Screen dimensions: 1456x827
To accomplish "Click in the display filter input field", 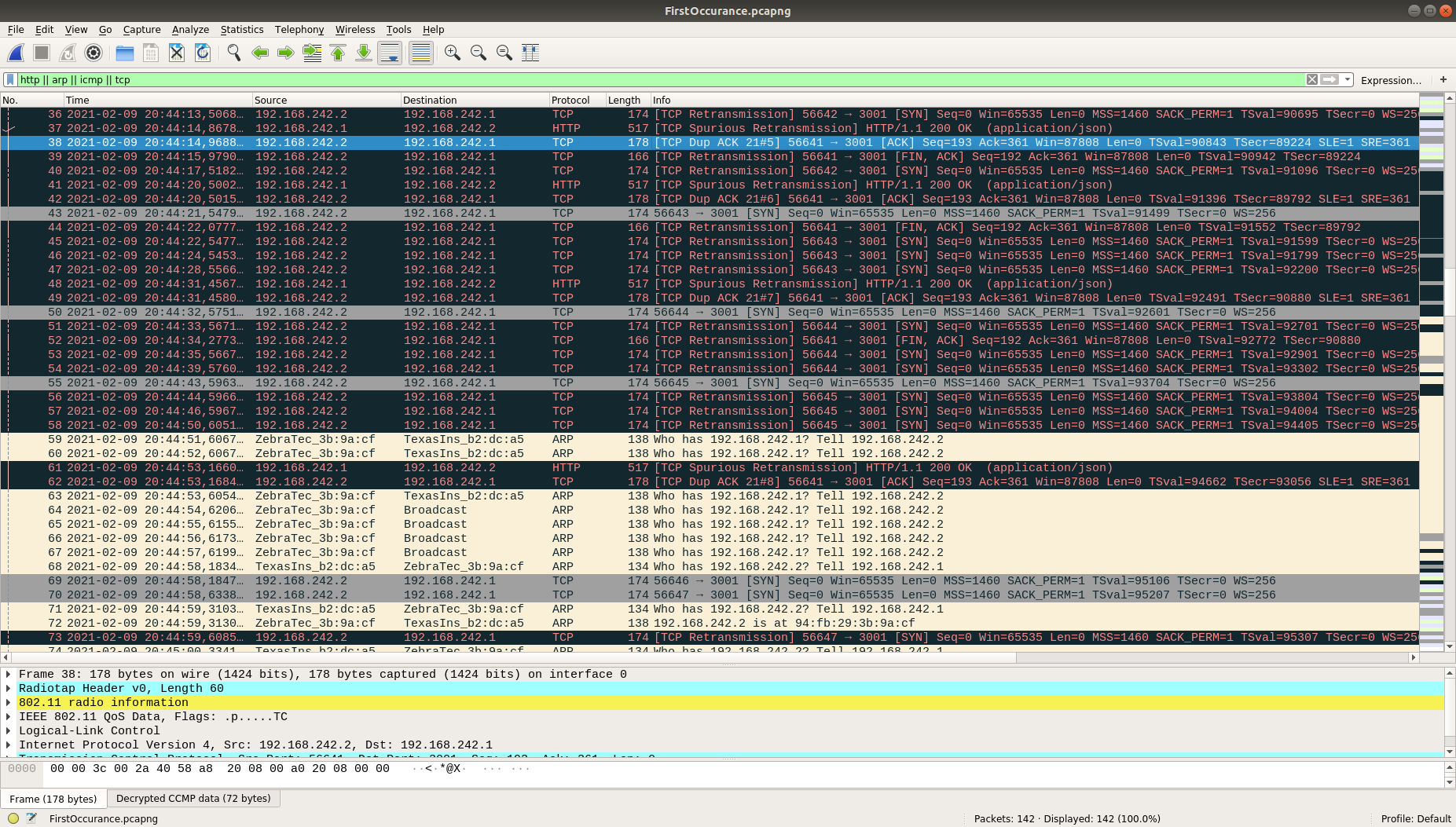I will point(660,79).
